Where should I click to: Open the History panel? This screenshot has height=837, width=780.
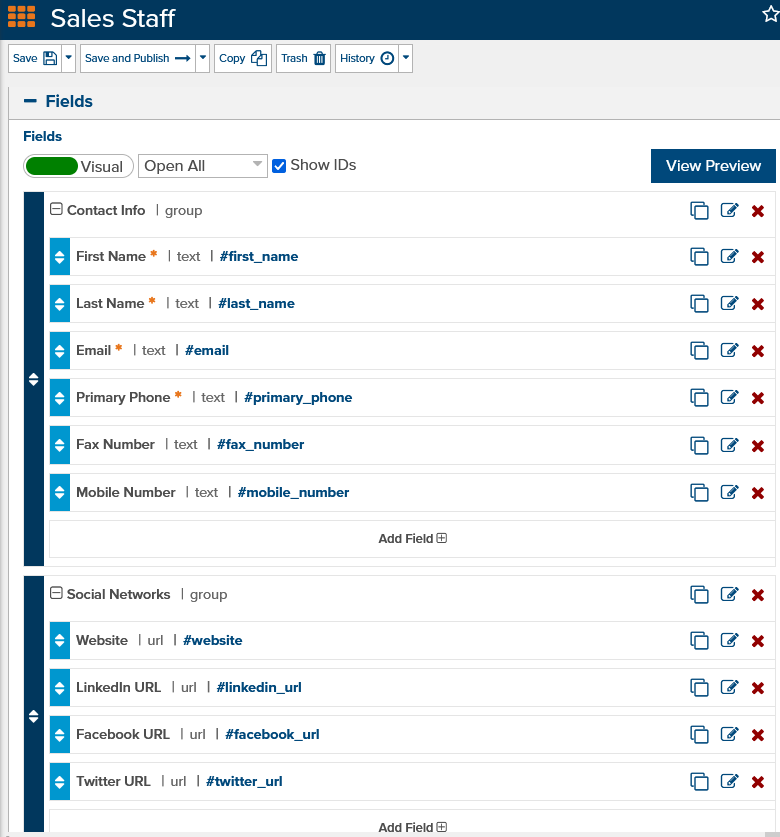pos(367,58)
